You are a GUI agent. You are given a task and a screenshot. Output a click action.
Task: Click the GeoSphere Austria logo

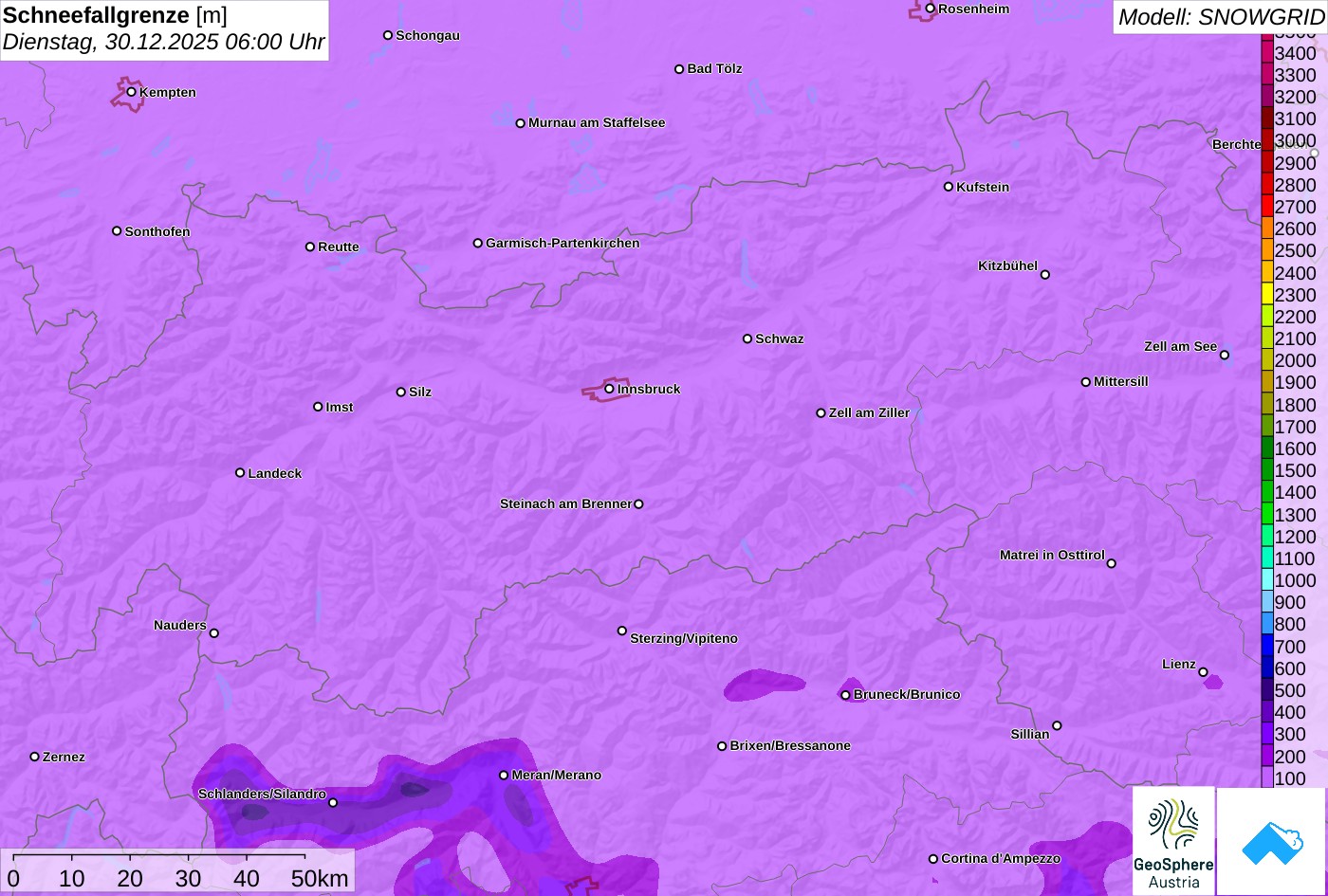click(1173, 841)
